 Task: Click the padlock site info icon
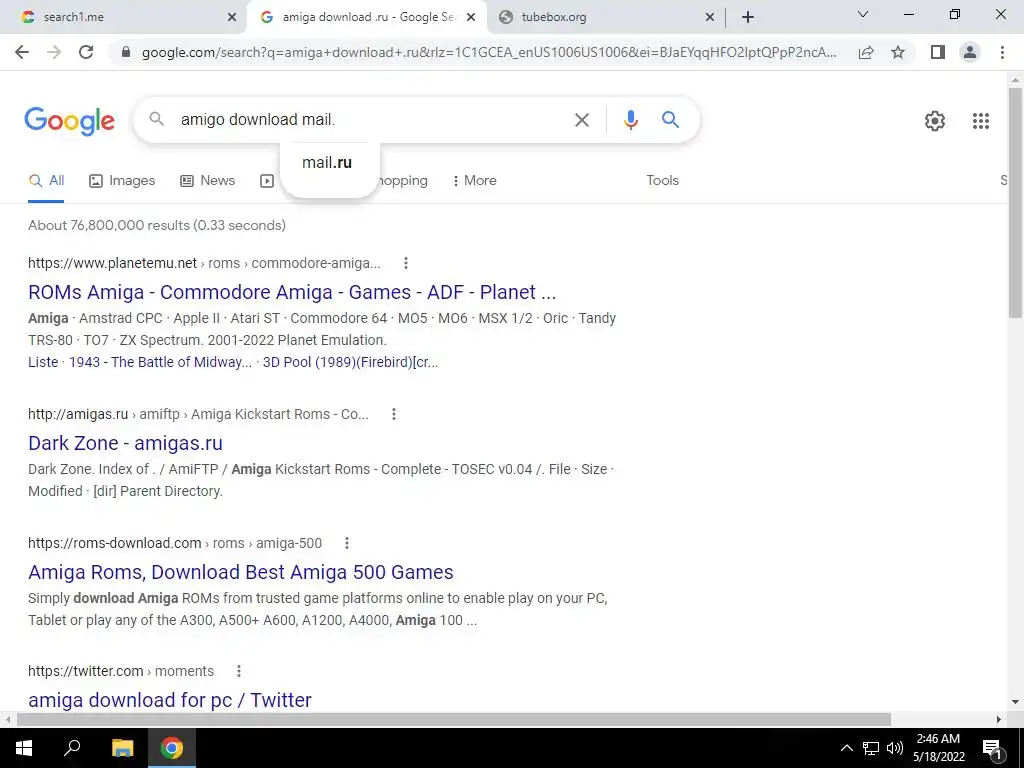tap(126, 52)
